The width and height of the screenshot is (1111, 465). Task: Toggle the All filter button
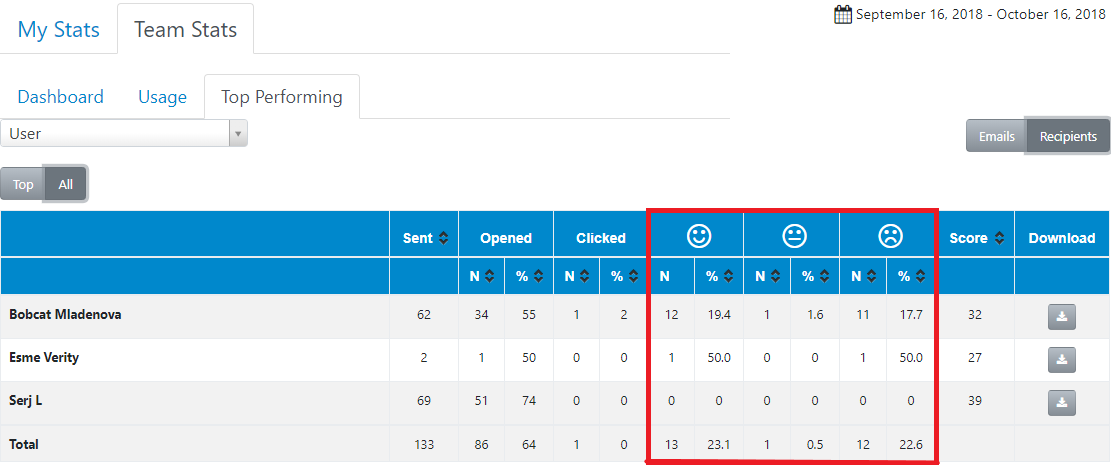pos(66,184)
